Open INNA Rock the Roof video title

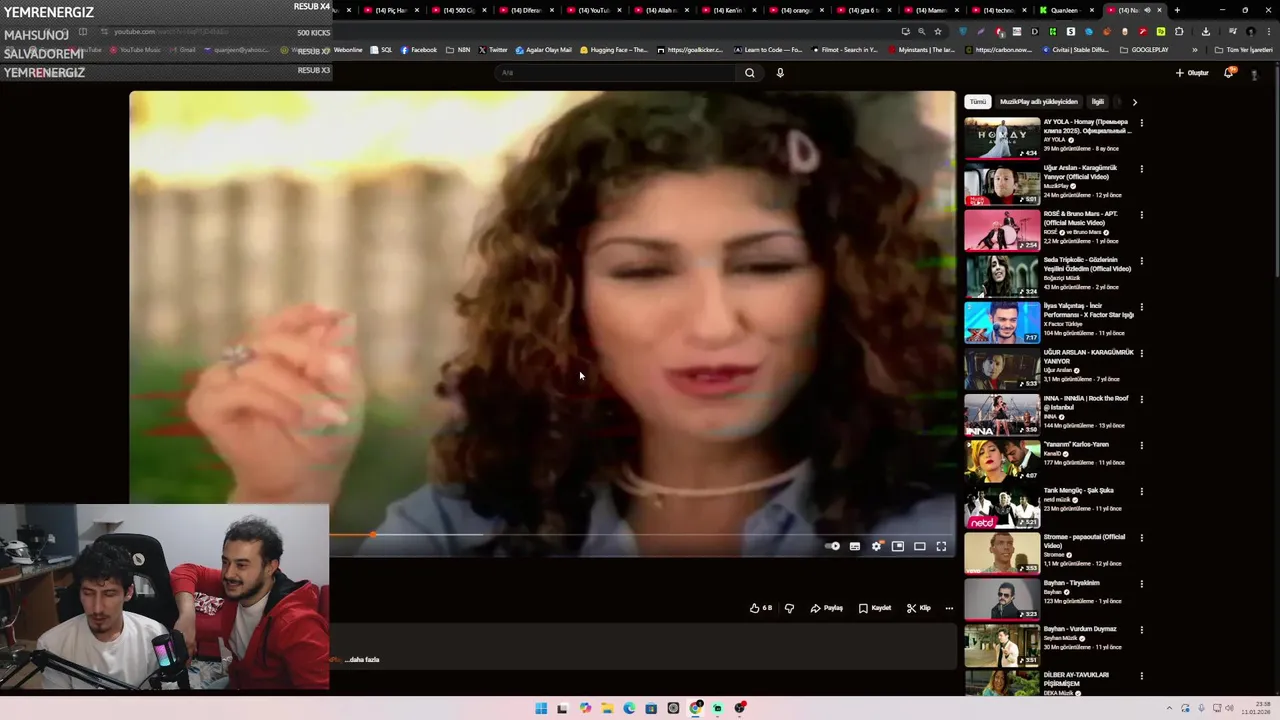(x=1086, y=402)
